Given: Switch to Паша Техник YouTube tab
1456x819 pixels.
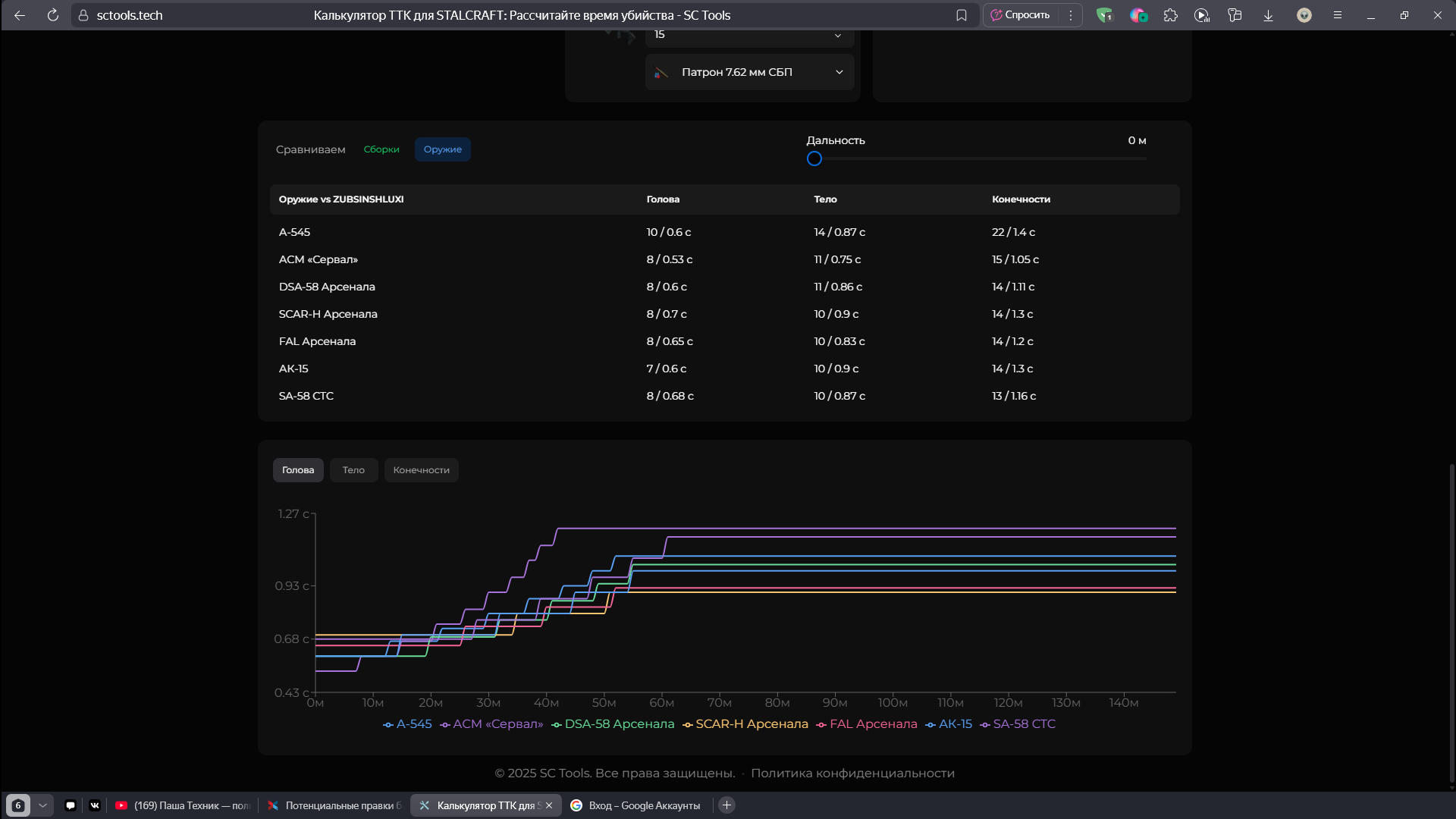Looking at the screenshot, I should 182,805.
